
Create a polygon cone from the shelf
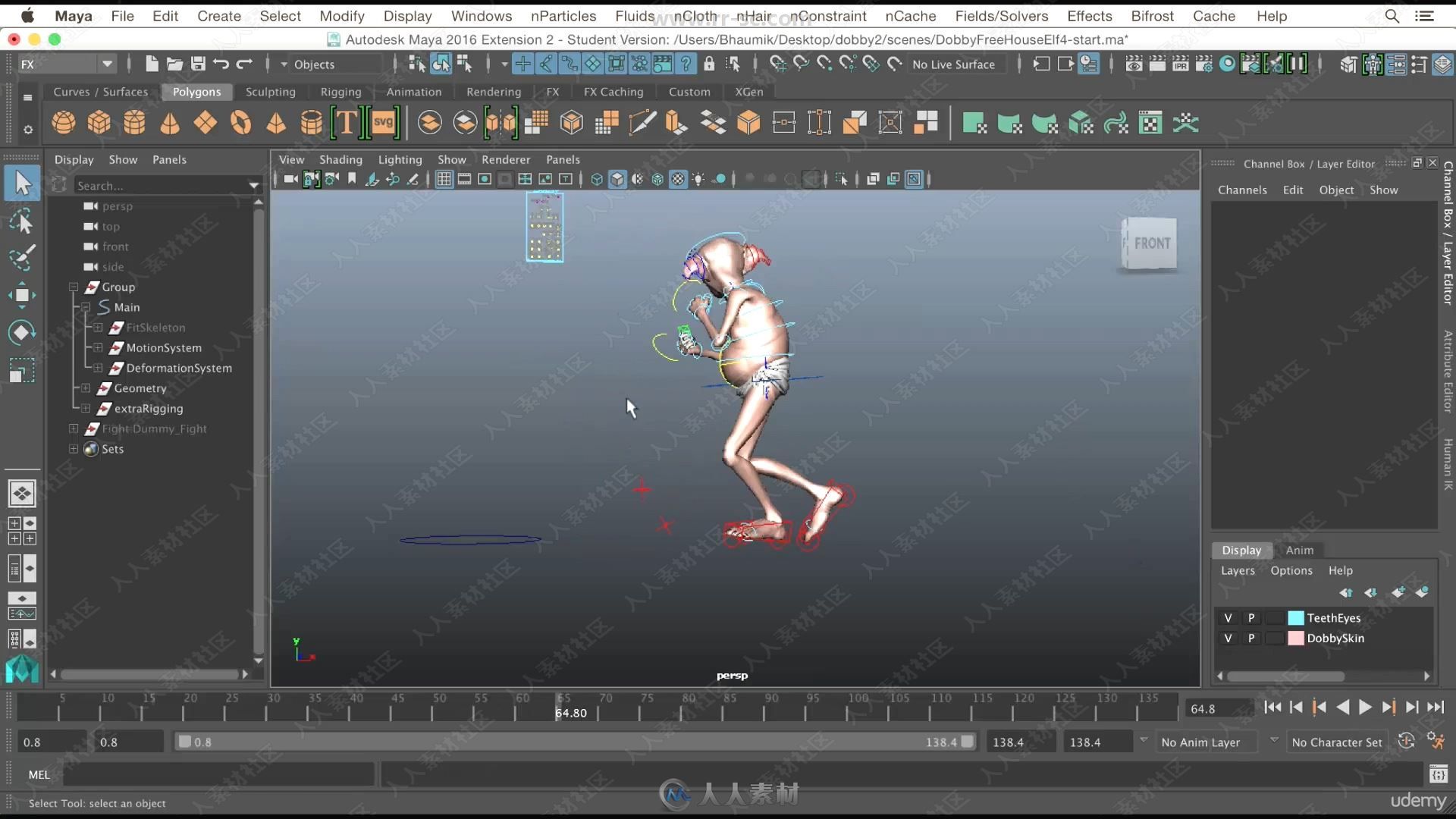click(x=170, y=123)
